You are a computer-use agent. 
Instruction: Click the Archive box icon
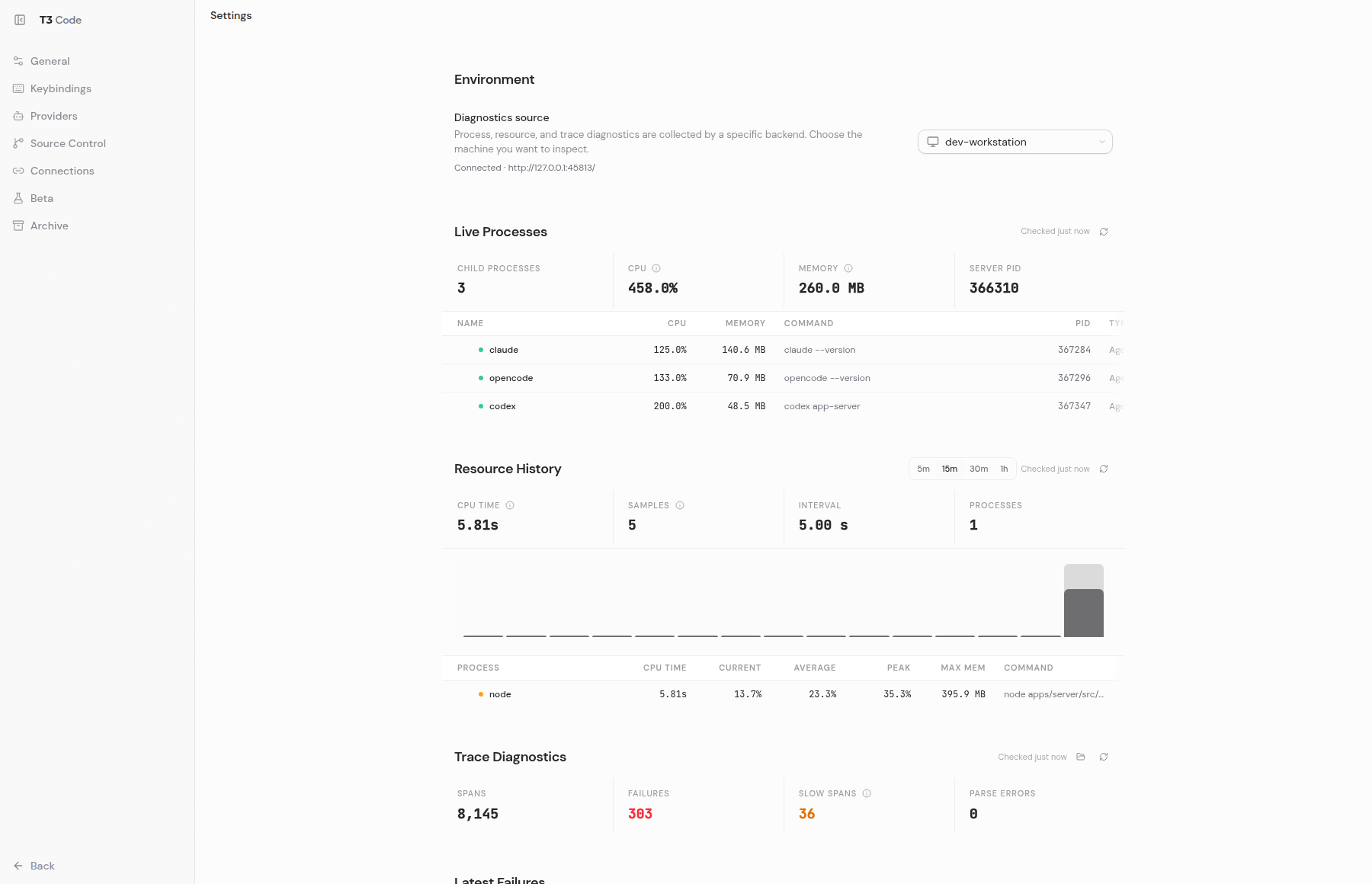pyautogui.click(x=18, y=226)
